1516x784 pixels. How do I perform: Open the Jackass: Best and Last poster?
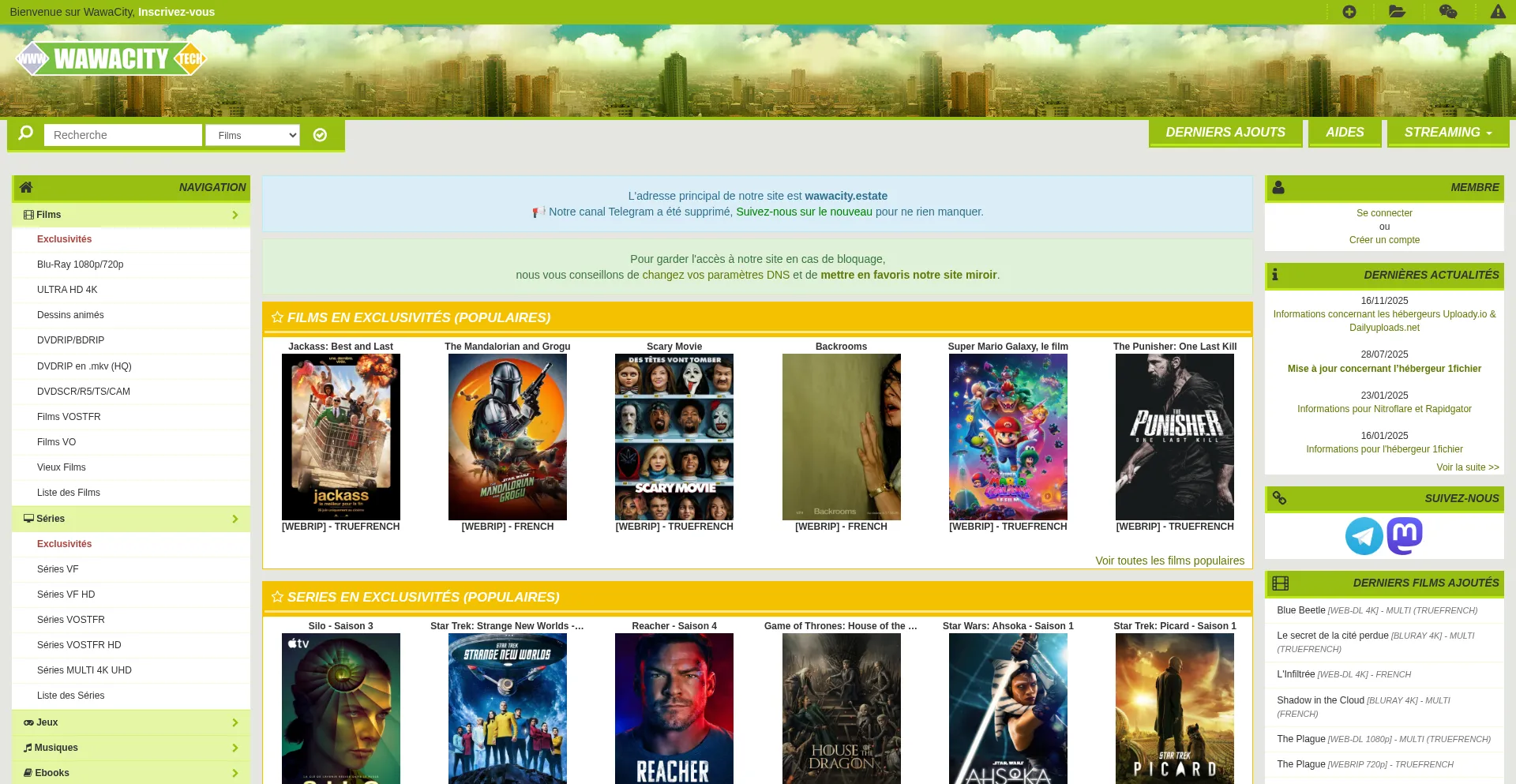coord(341,437)
